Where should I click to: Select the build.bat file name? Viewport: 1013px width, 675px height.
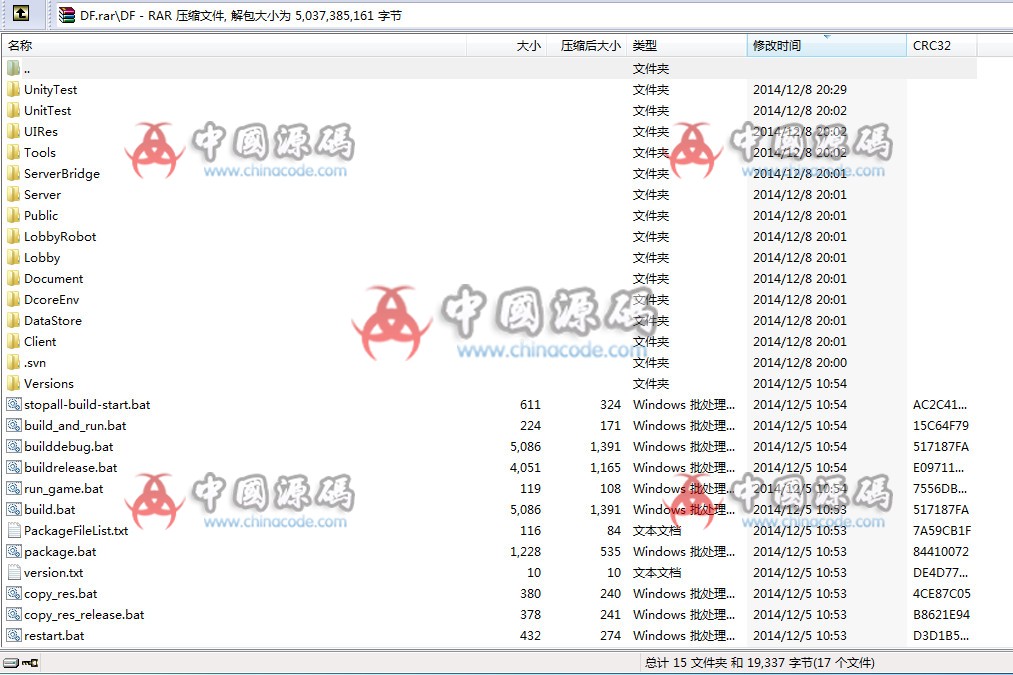[49, 510]
